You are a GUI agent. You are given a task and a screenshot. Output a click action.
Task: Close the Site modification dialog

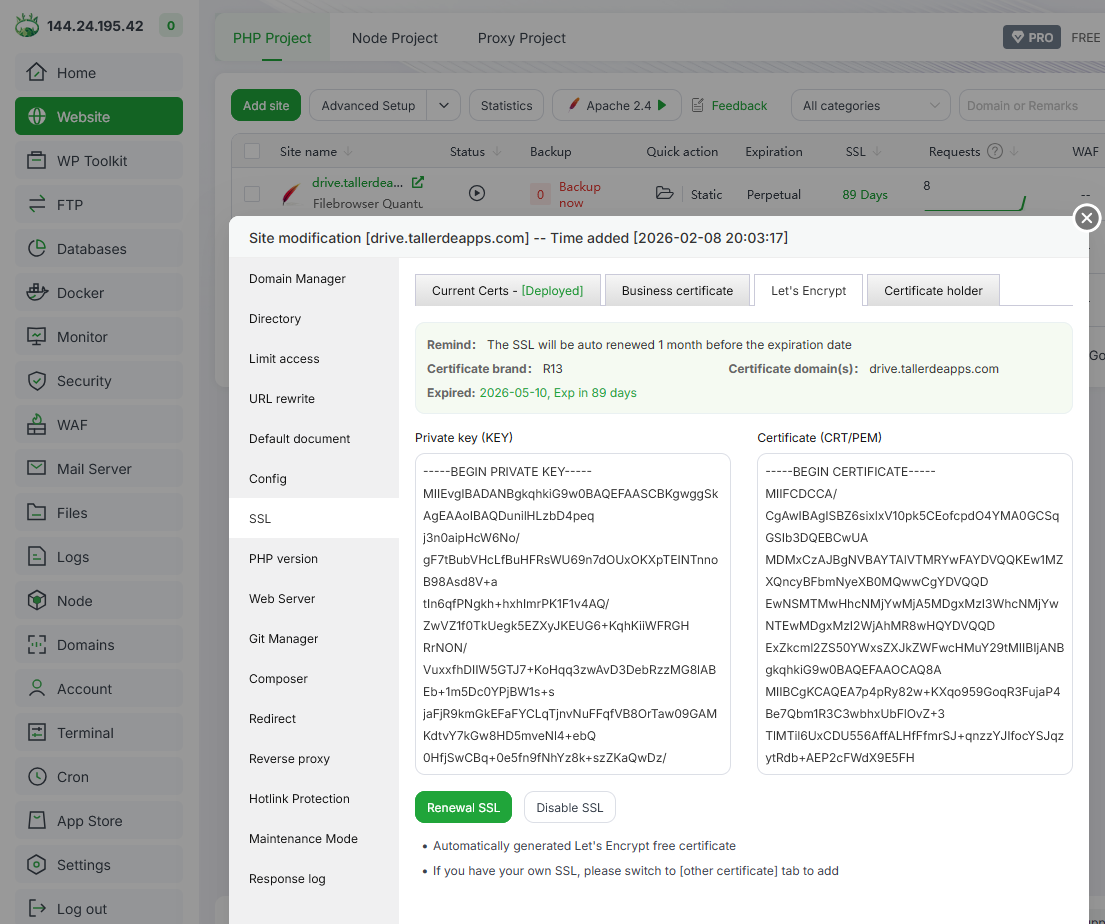1086,218
